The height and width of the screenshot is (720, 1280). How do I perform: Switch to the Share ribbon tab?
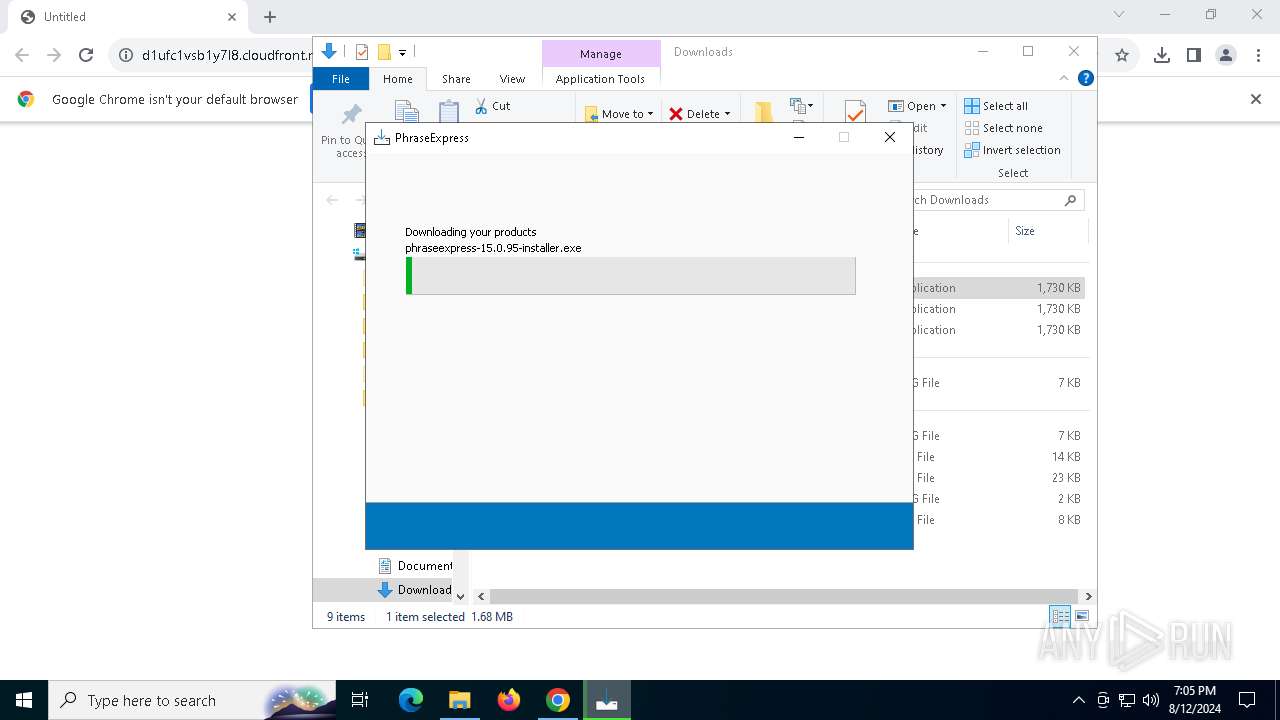coord(456,79)
